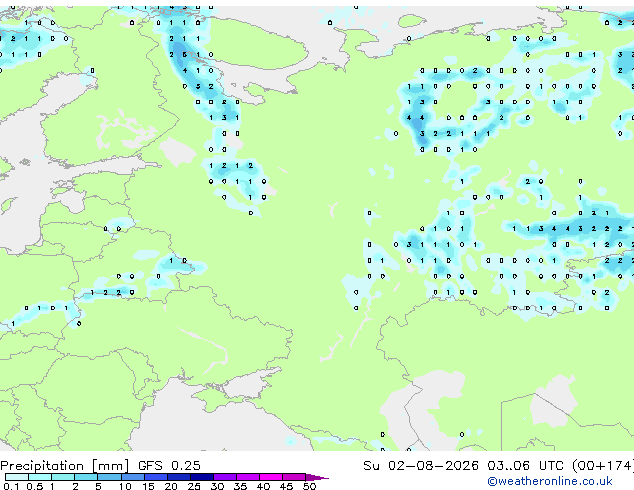The width and height of the screenshot is (634, 490).
Task: Click the '03..06 UTC' time text
Action: (525, 466)
